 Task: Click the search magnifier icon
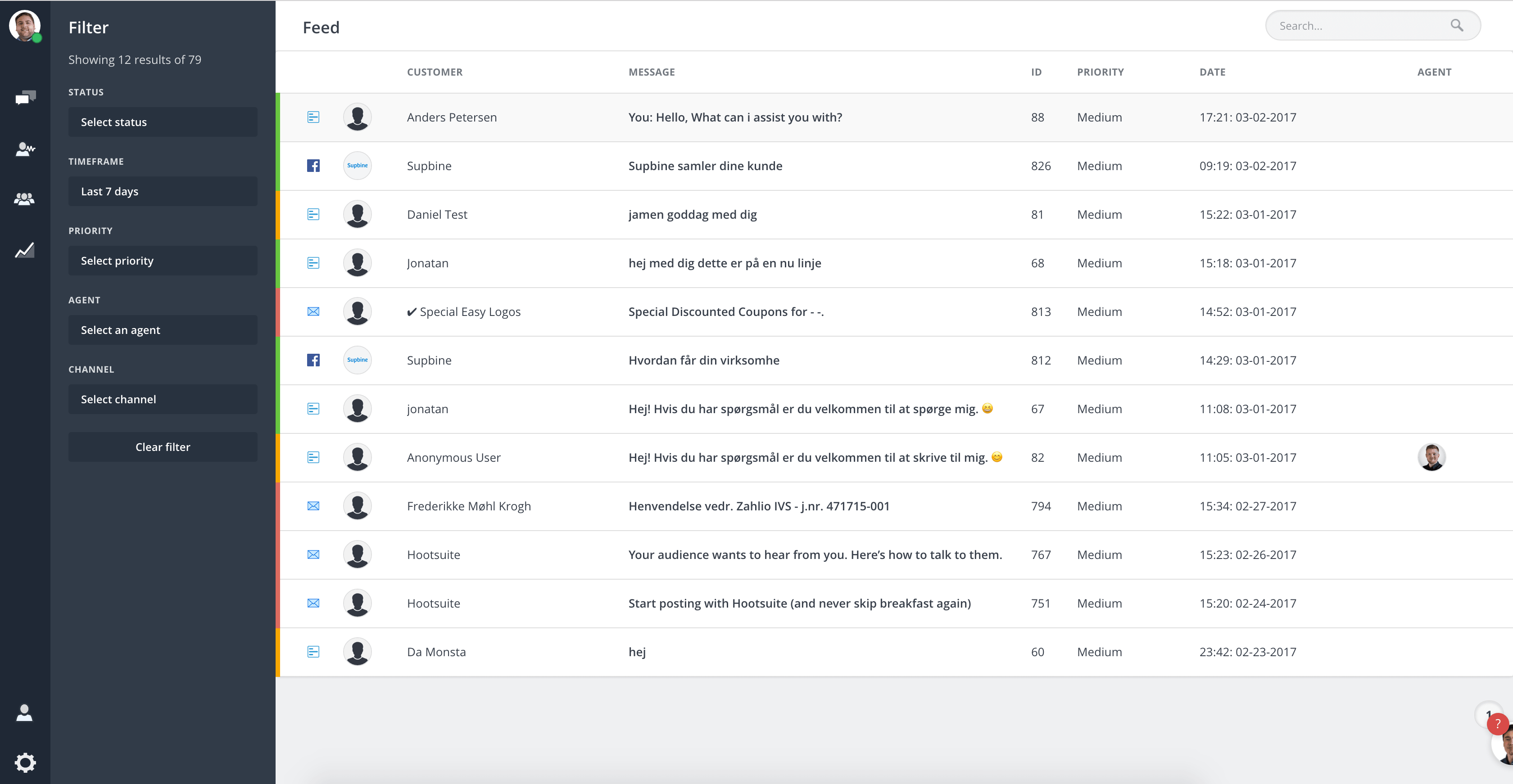[x=1457, y=25]
